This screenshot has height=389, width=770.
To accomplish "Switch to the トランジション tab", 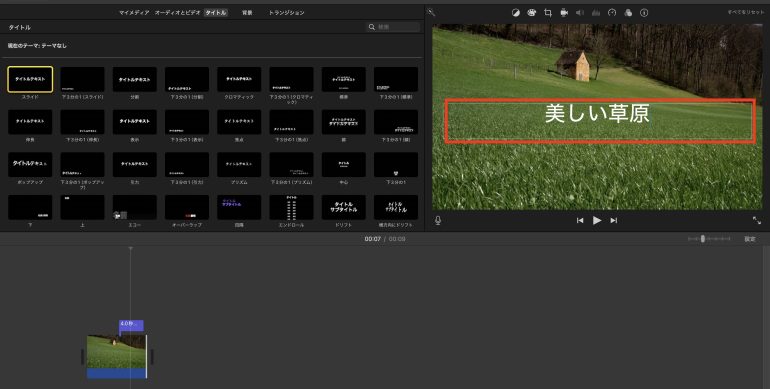I will (286, 13).
